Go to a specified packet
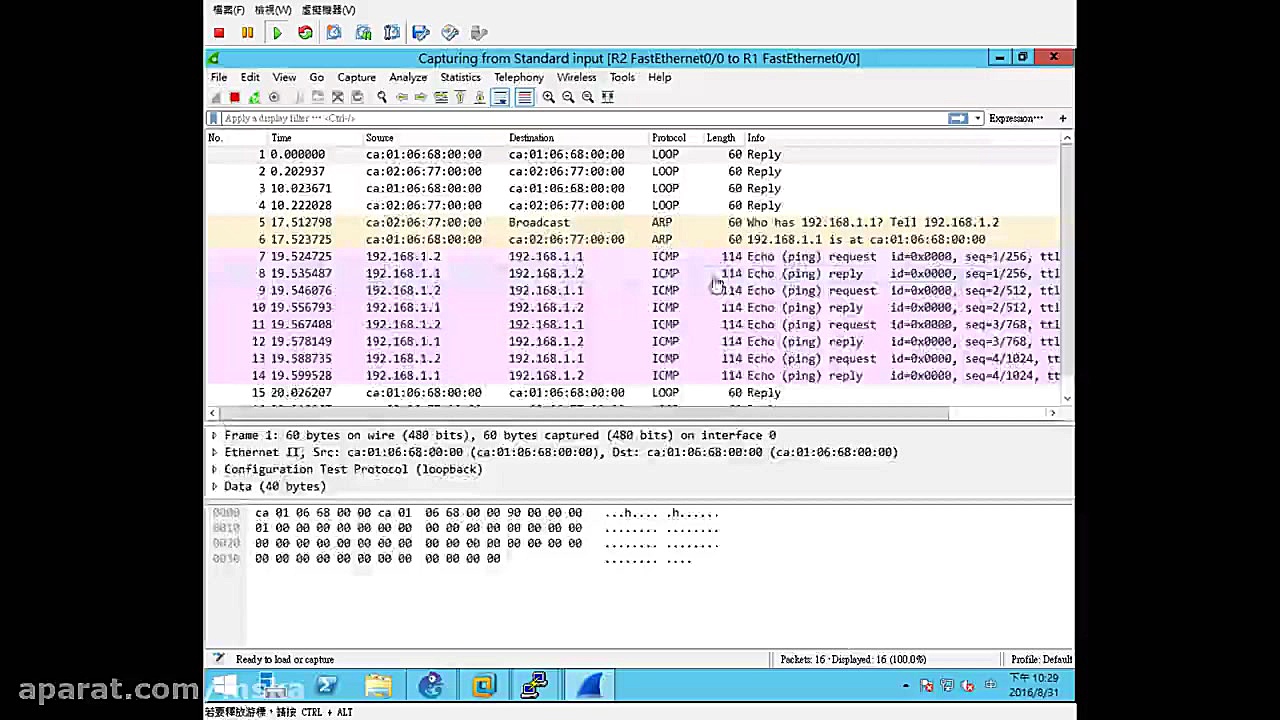This screenshot has width=1280, height=720. point(441,97)
